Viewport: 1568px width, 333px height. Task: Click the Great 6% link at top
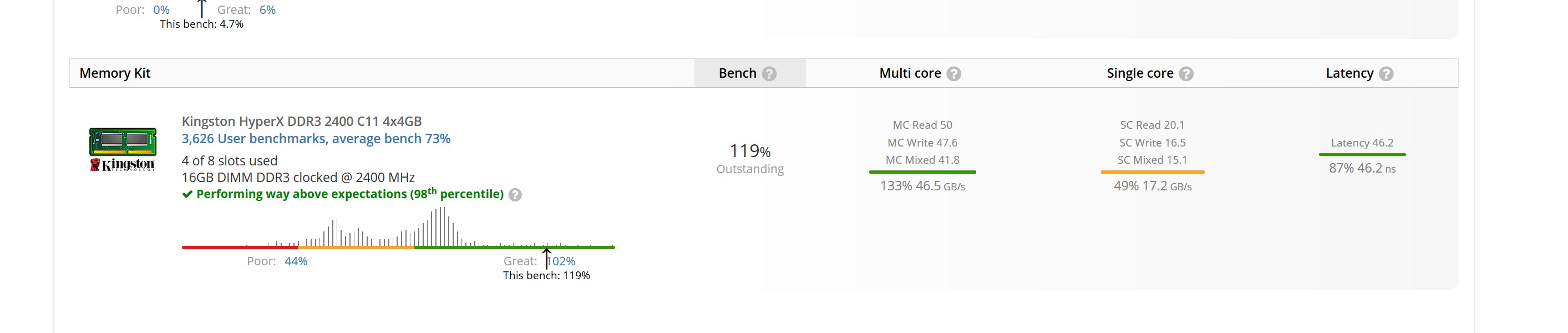tap(267, 10)
